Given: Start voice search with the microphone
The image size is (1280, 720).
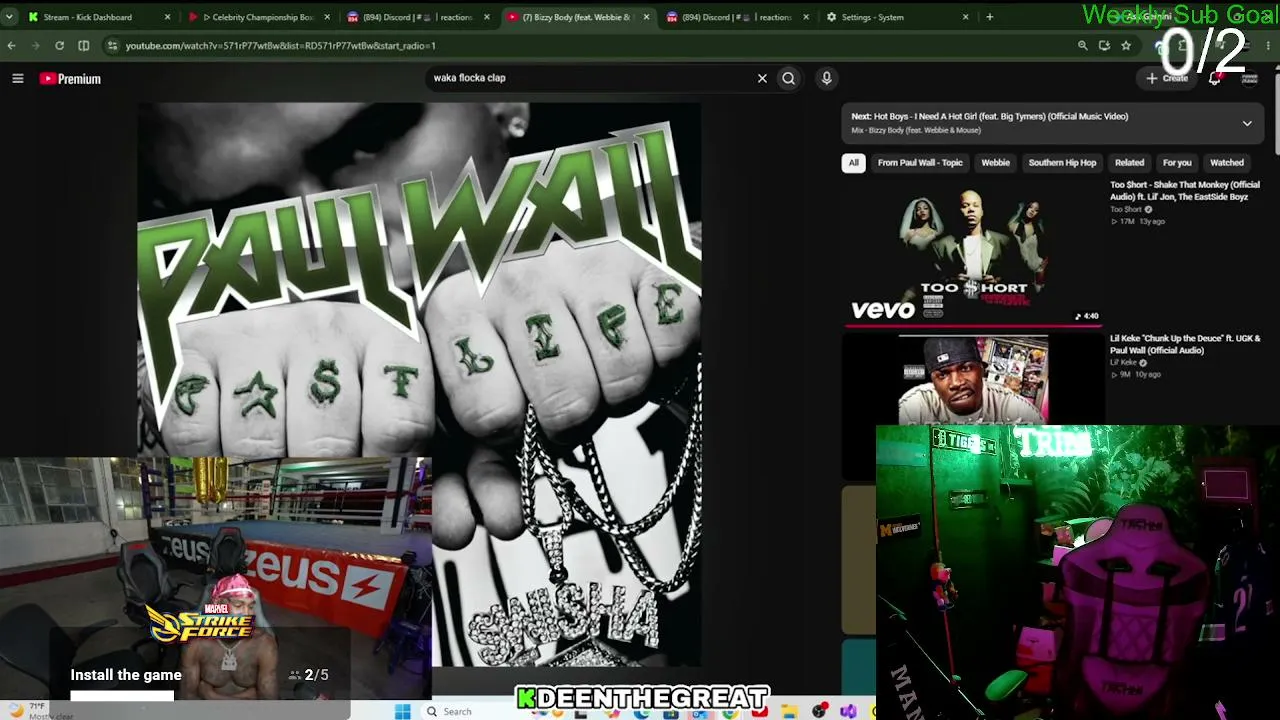Looking at the screenshot, I should point(826,78).
